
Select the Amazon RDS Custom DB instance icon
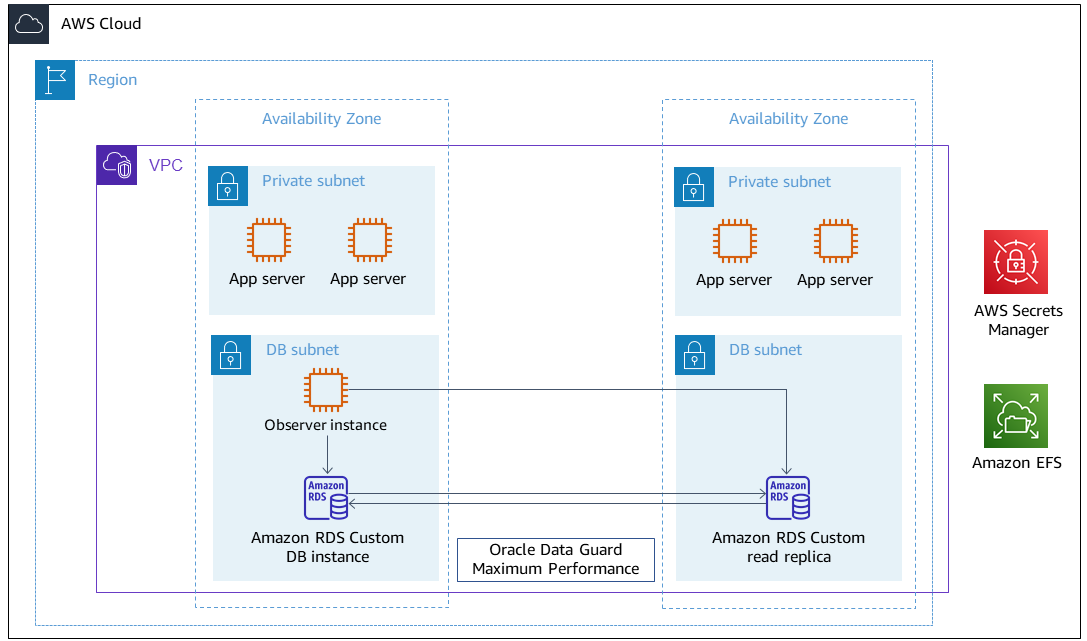(x=326, y=496)
